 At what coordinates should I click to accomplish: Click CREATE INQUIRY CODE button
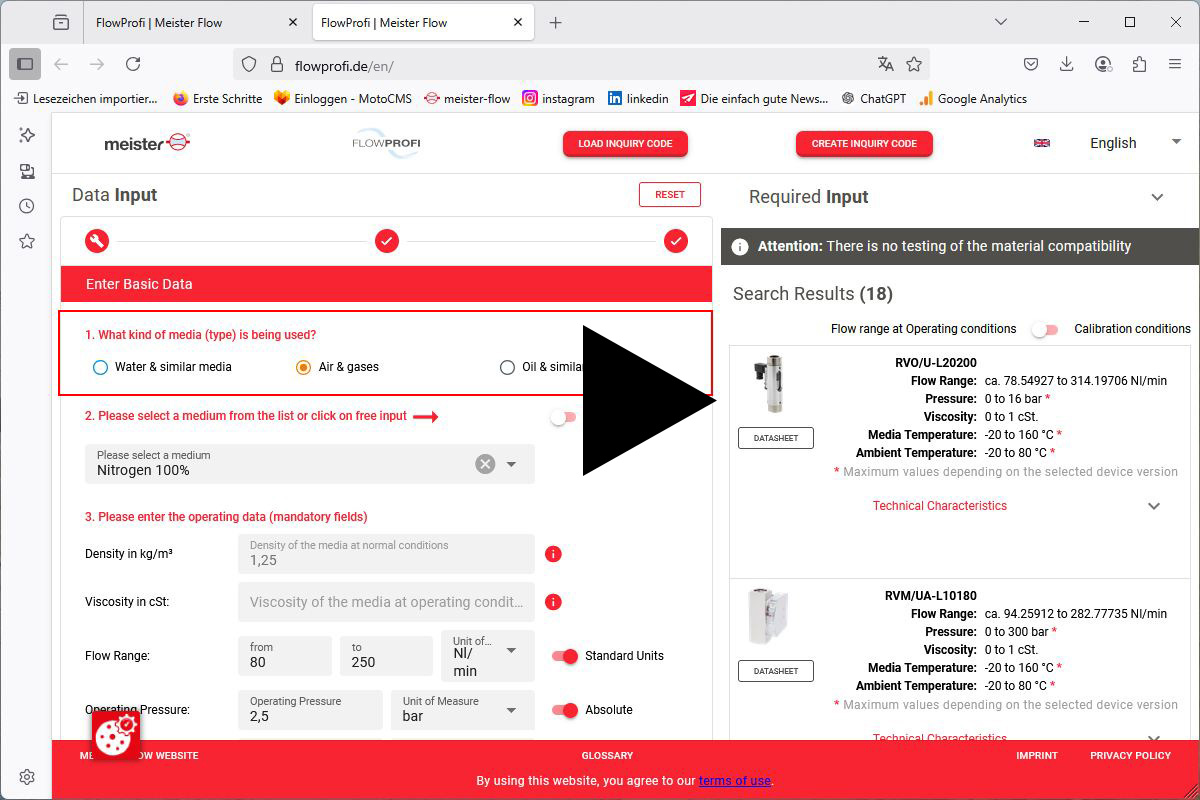pos(864,144)
